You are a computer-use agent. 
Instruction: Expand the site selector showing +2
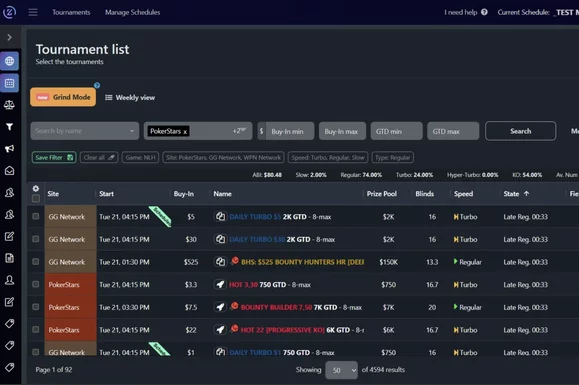(239, 131)
